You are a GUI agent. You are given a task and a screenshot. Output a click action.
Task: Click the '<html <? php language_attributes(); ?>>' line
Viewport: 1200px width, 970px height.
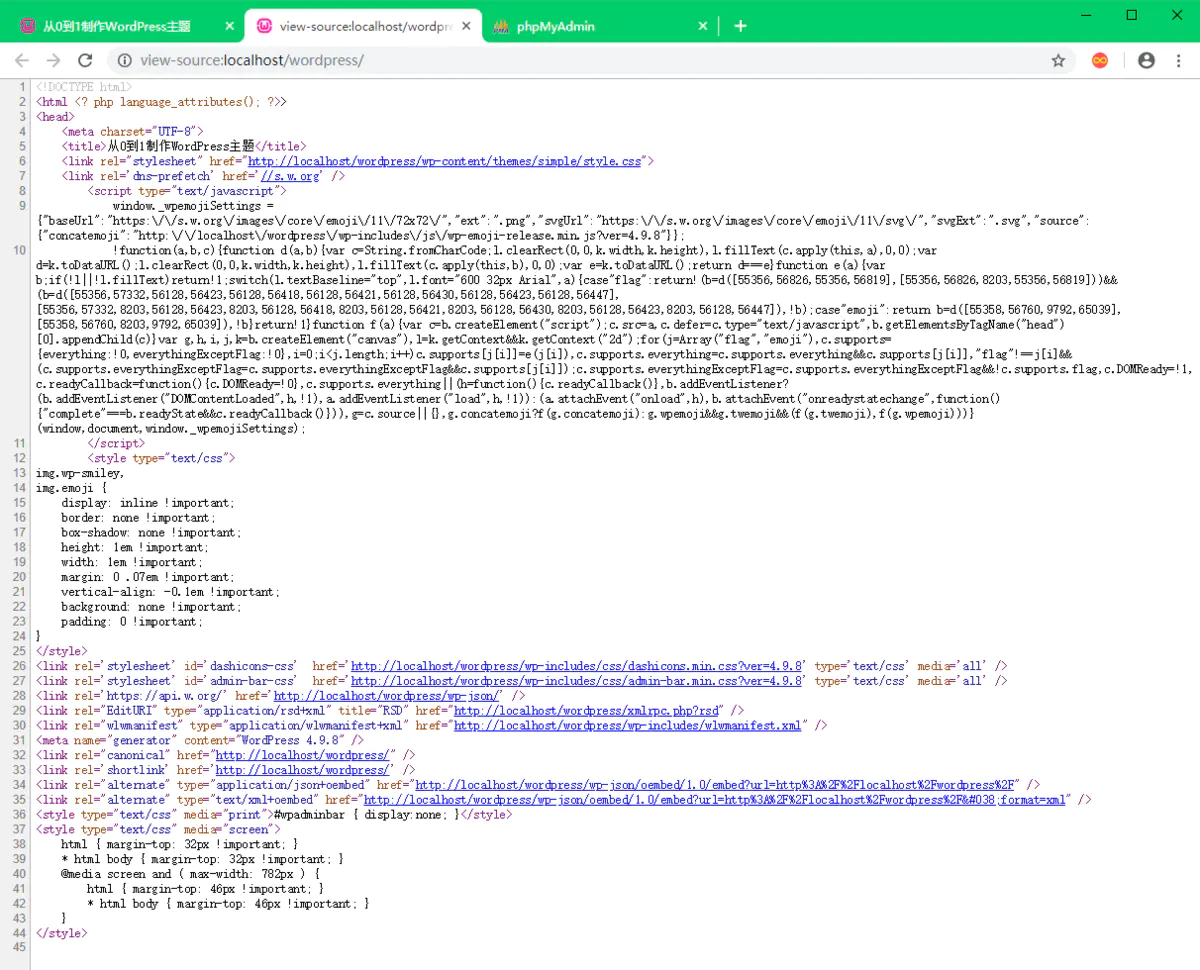tap(162, 102)
